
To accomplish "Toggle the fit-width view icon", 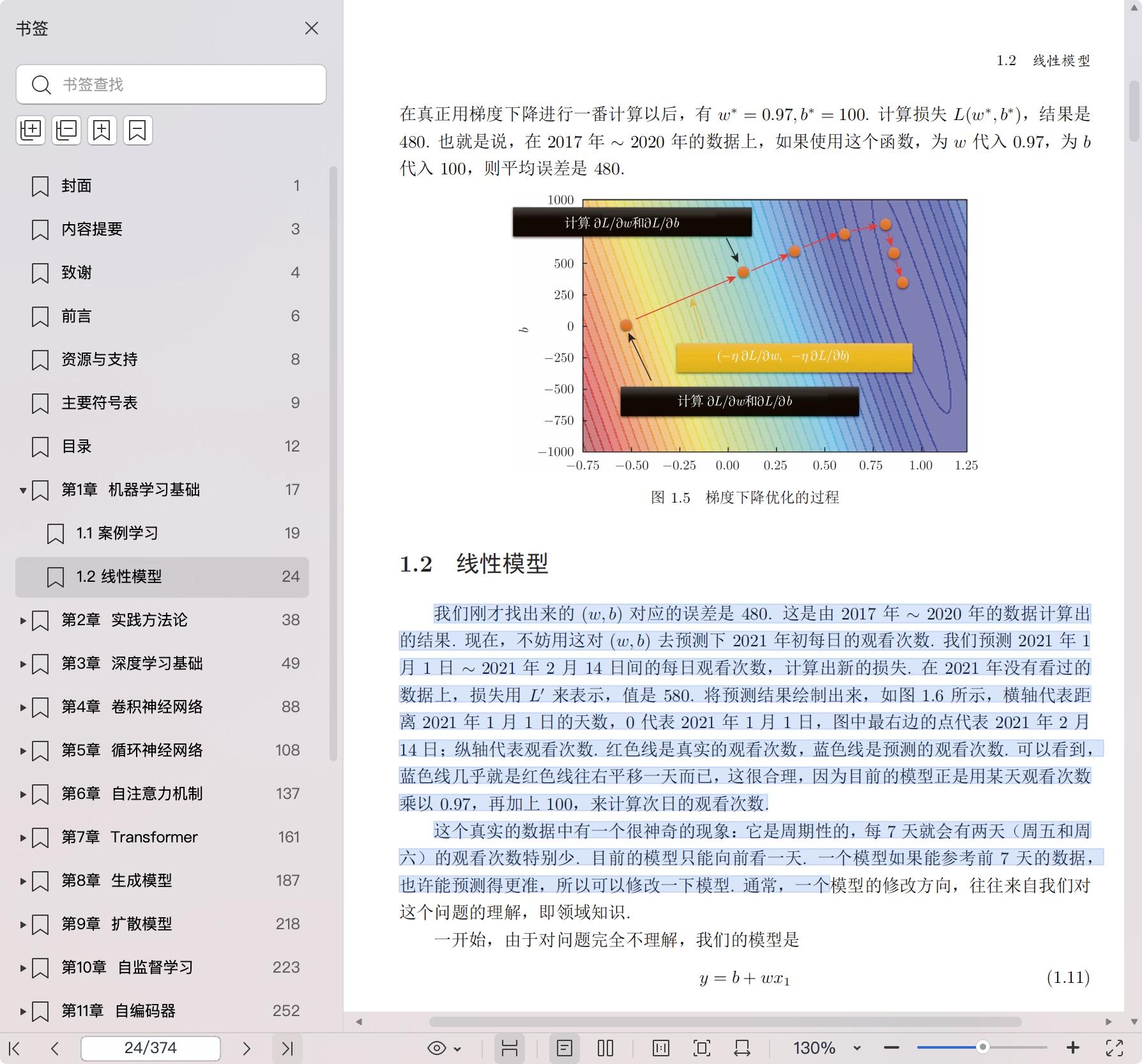I will click(509, 1048).
